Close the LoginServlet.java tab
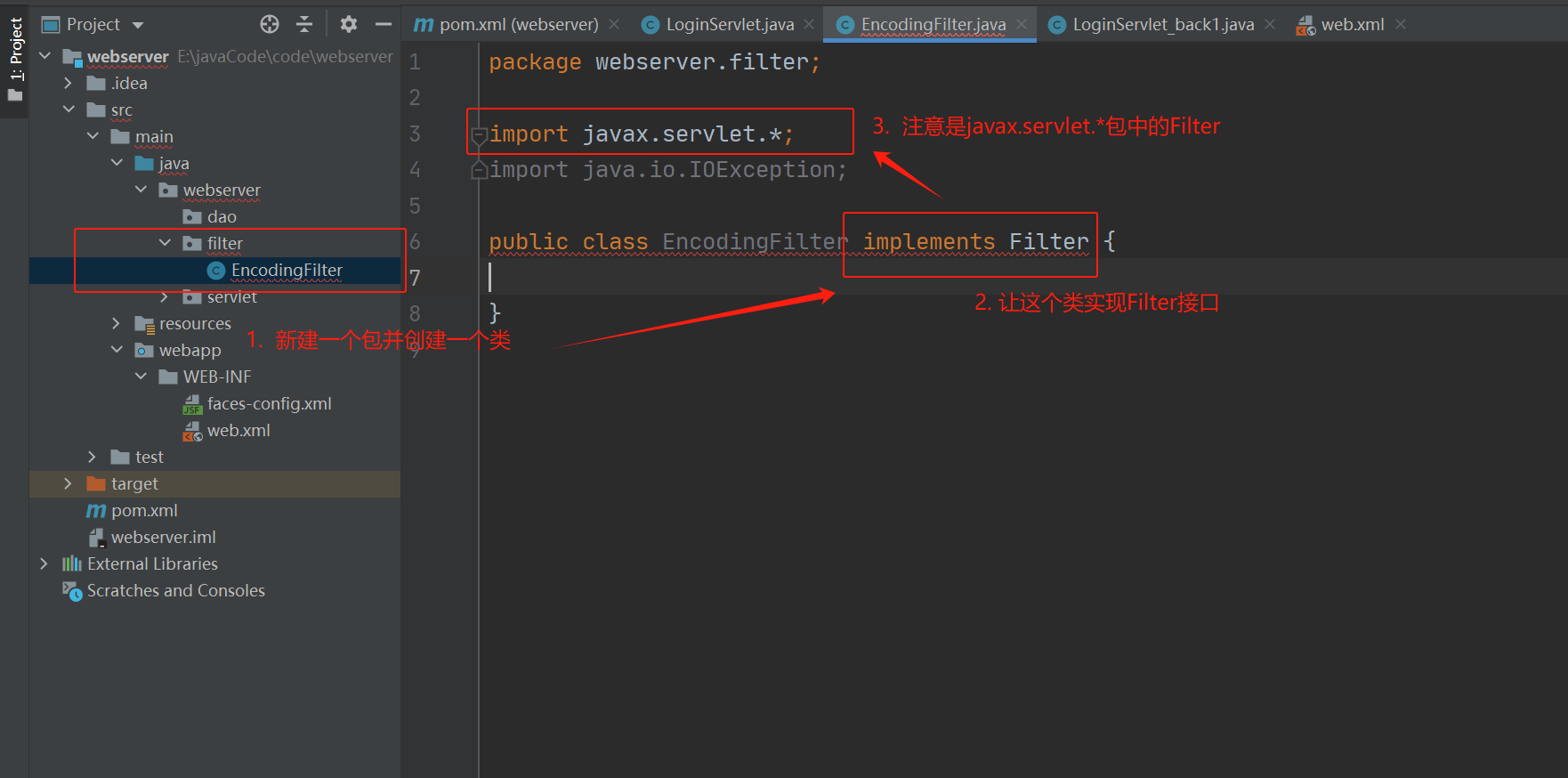The image size is (1568, 778). coord(809,24)
